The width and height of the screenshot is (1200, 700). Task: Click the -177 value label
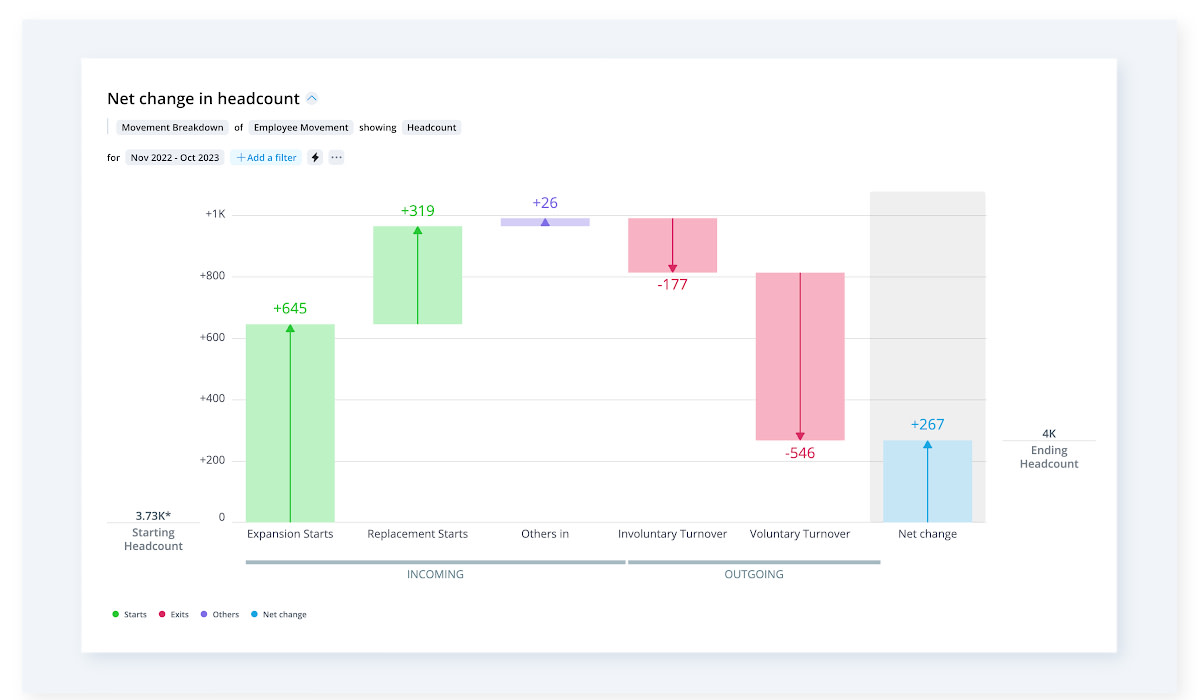click(x=673, y=285)
